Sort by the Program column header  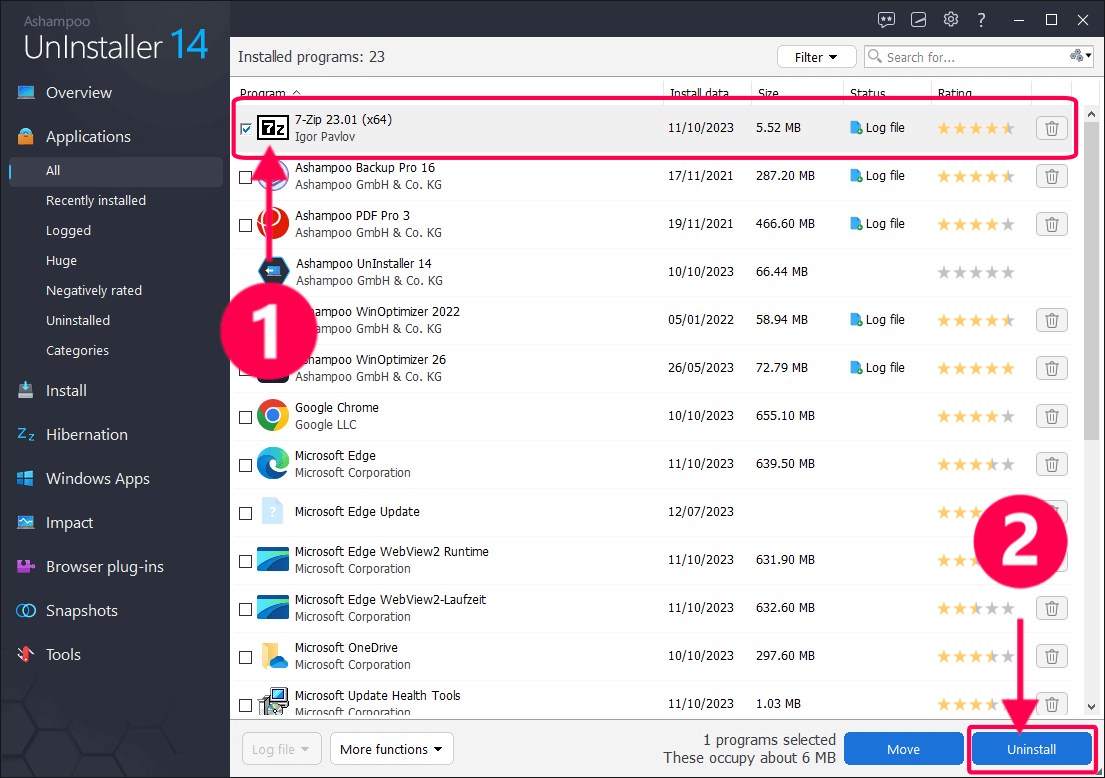[x=263, y=93]
